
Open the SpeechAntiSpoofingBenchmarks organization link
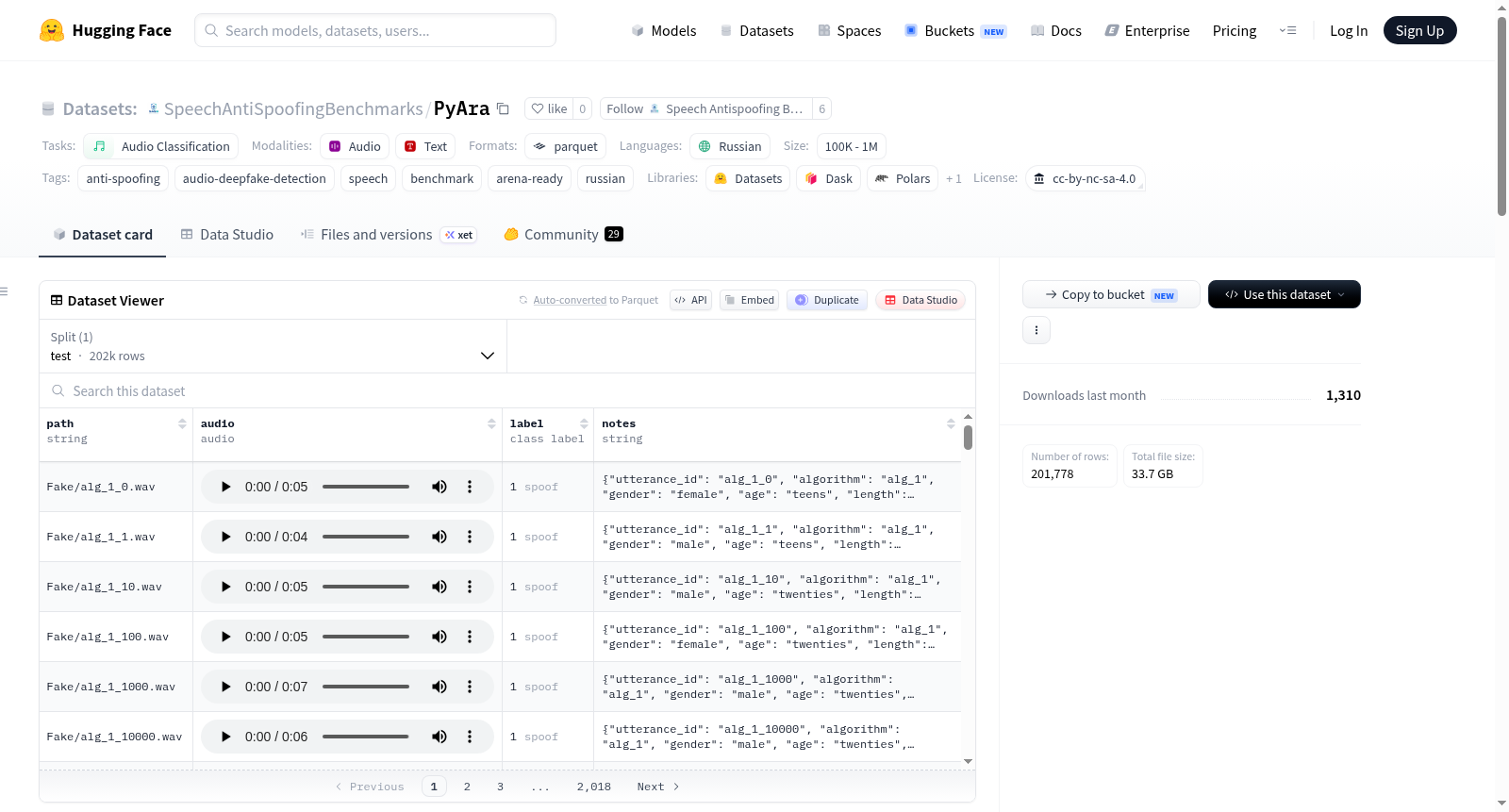pyautogui.click(x=293, y=108)
